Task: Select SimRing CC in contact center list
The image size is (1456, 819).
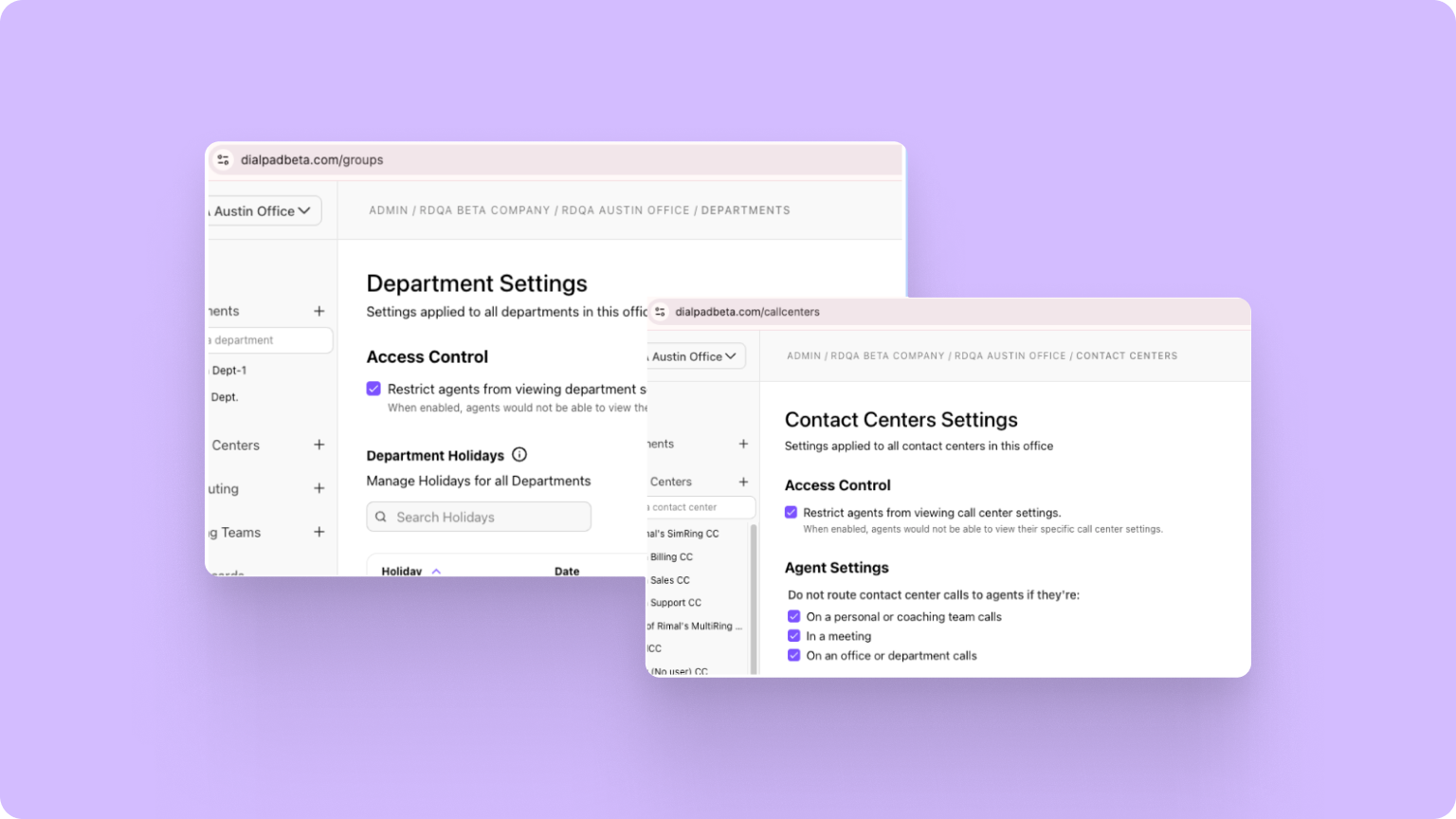Action: (x=683, y=534)
